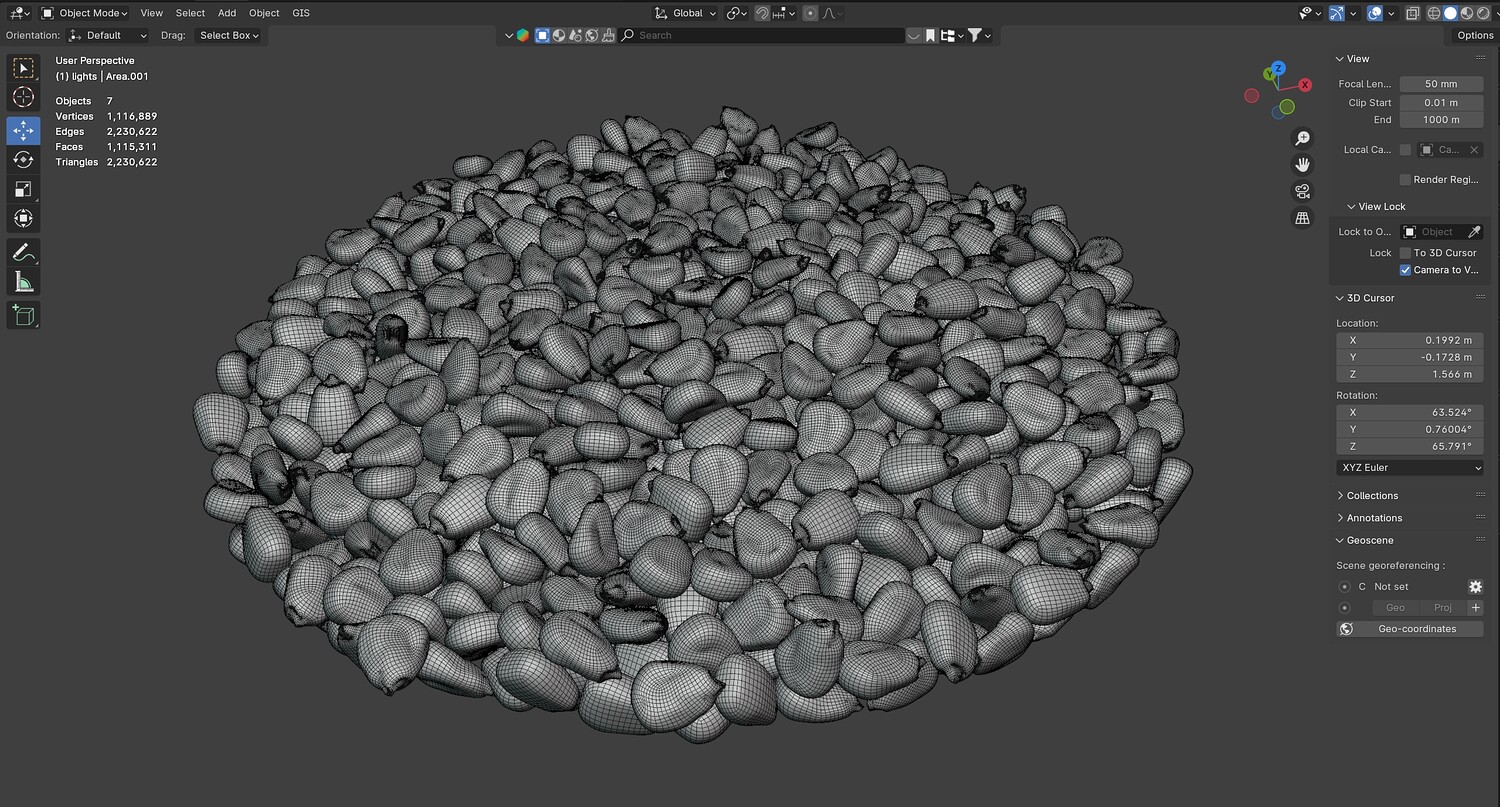Click the Add Cube tool
This screenshot has height=807, width=1500.
[x=23, y=316]
